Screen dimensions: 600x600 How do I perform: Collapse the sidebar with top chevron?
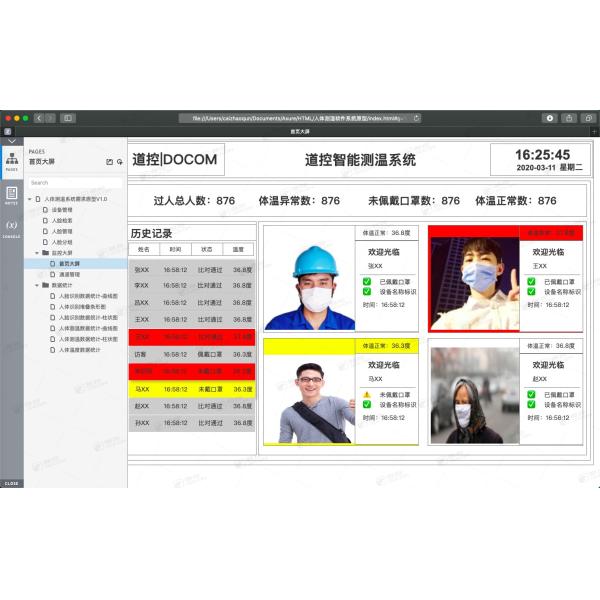tap(11, 142)
